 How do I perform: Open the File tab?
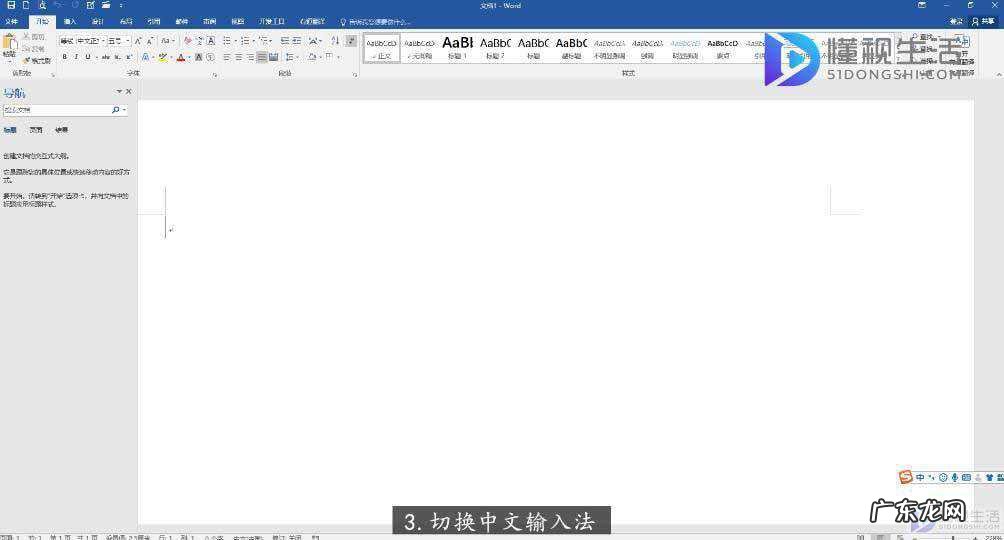click(12, 22)
